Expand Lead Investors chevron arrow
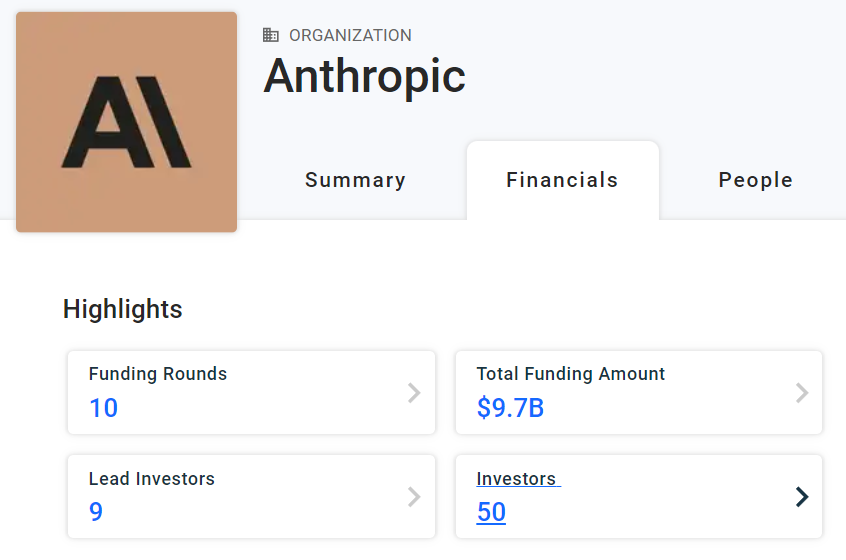The height and width of the screenshot is (560, 846). pos(414,497)
